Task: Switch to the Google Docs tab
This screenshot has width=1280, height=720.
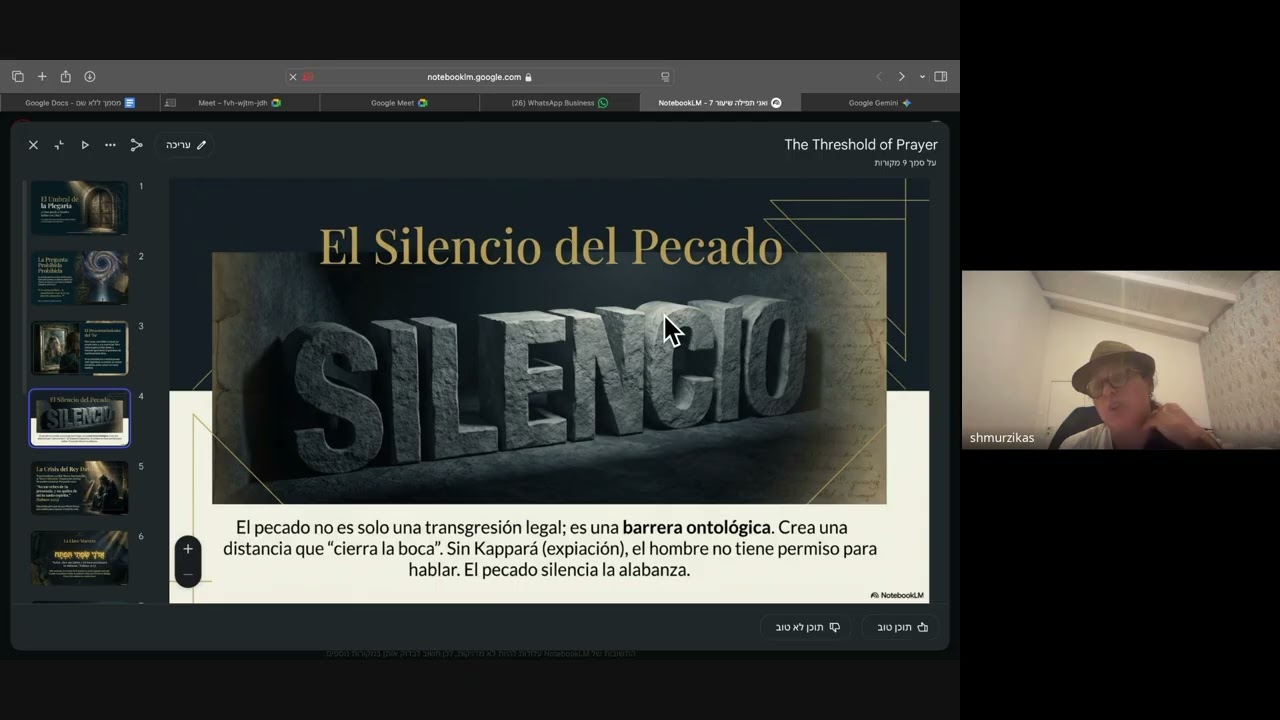Action: click(x=80, y=103)
